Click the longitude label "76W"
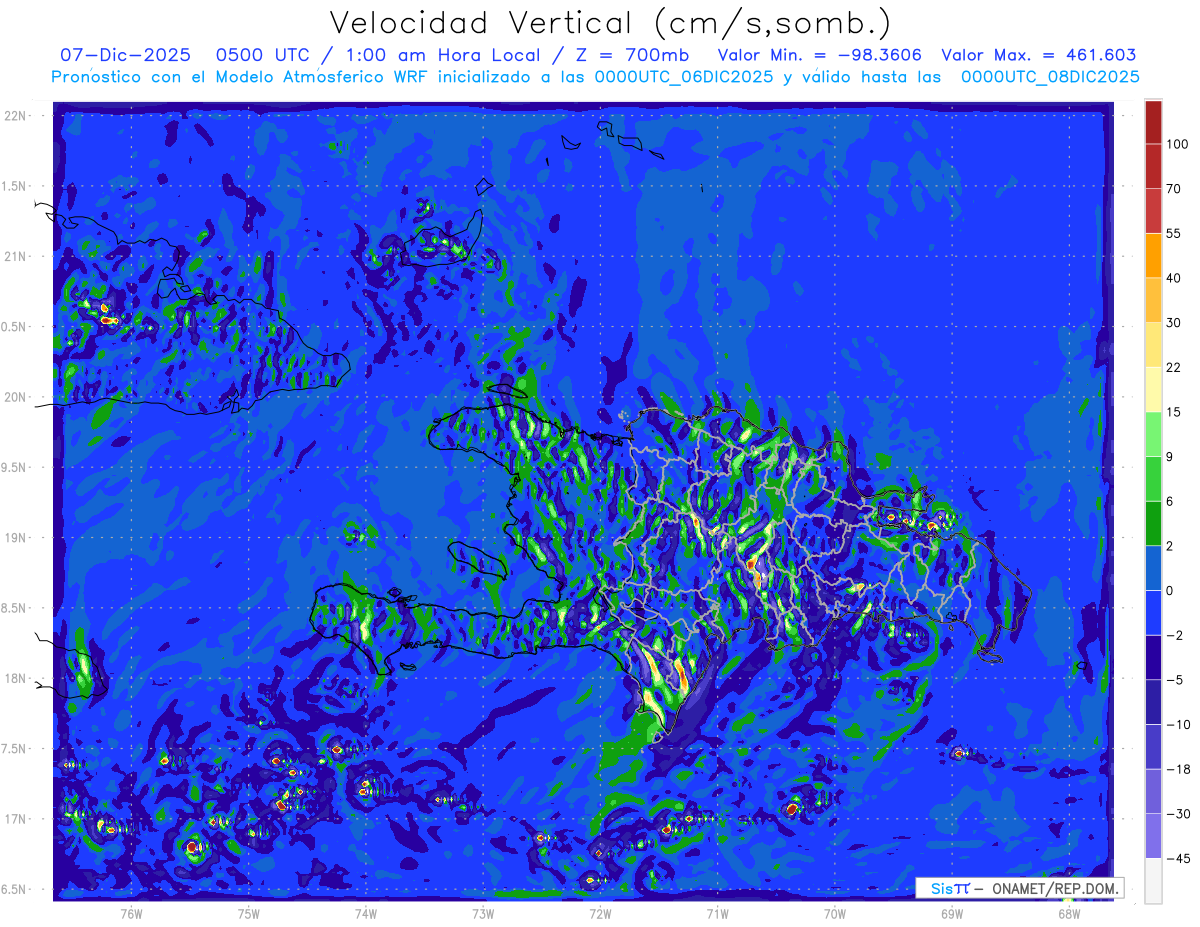The image size is (1200, 927). 132,914
